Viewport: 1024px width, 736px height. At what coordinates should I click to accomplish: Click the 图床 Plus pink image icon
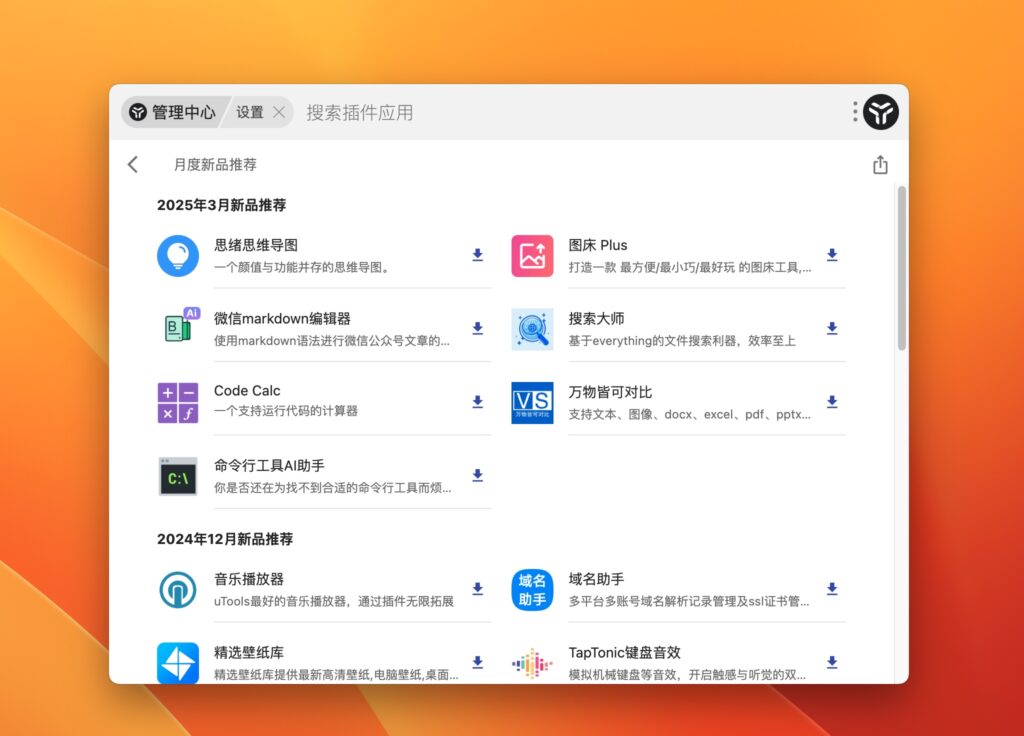(x=532, y=255)
